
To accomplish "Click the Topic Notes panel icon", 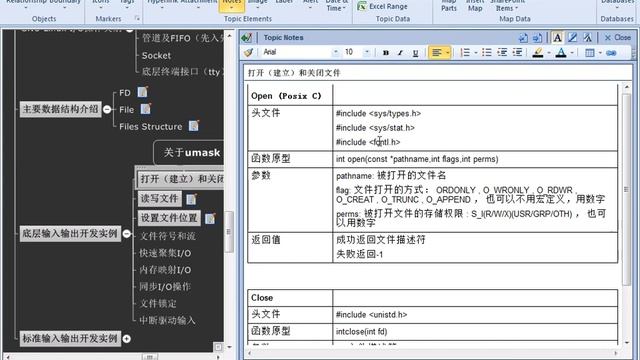I will [247, 38].
